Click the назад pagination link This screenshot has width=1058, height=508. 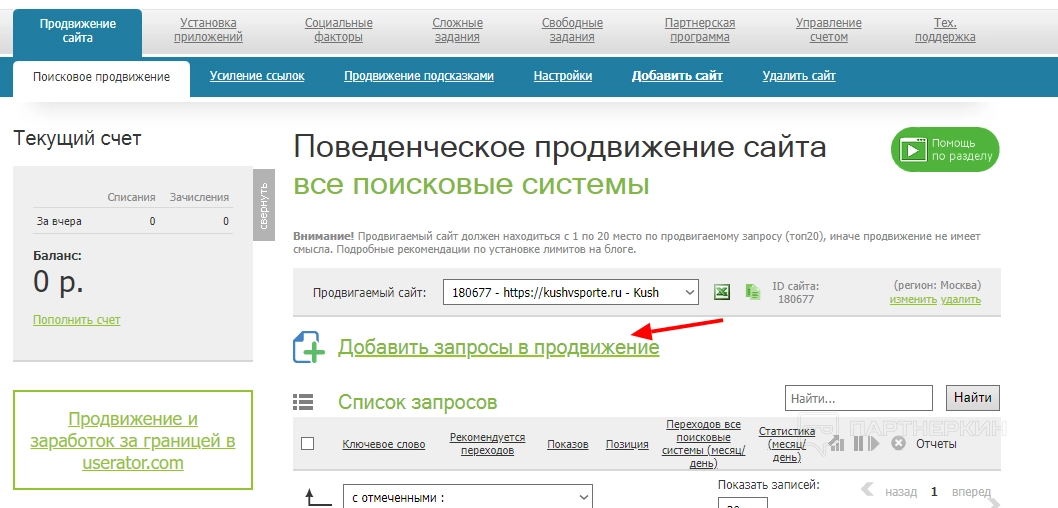pos(901,491)
